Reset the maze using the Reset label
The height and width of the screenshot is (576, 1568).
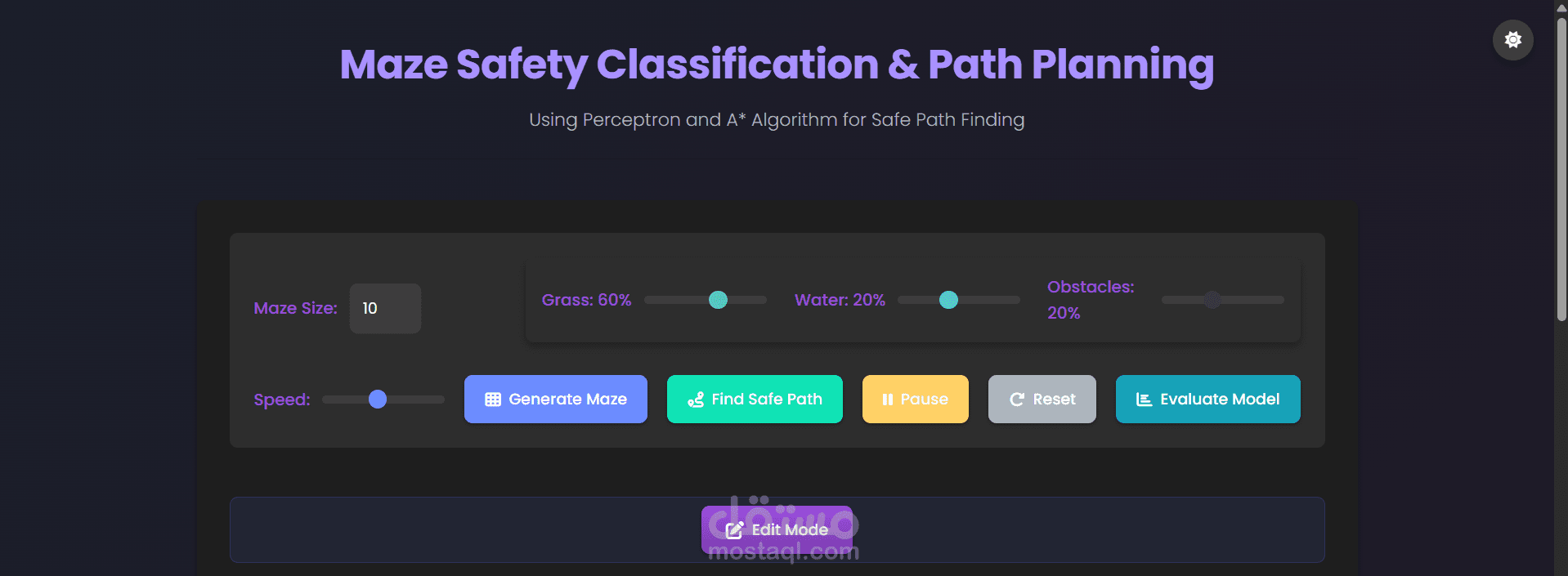(x=1054, y=400)
